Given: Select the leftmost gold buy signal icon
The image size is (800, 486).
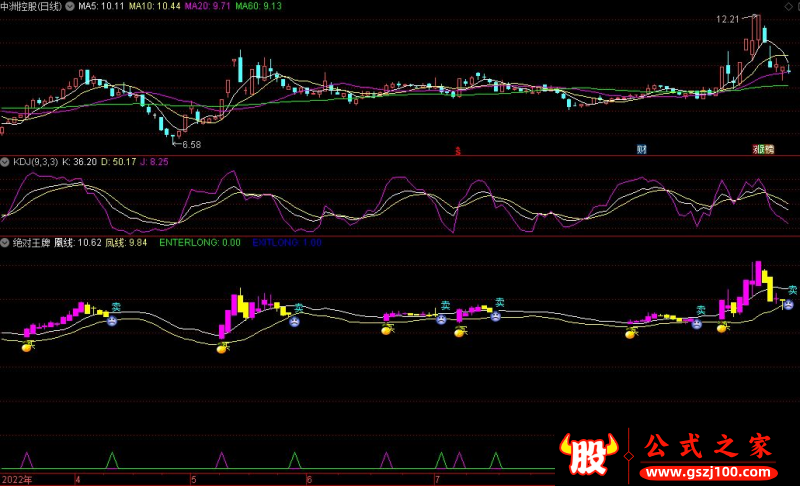Looking at the screenshot, I should 29,347.
